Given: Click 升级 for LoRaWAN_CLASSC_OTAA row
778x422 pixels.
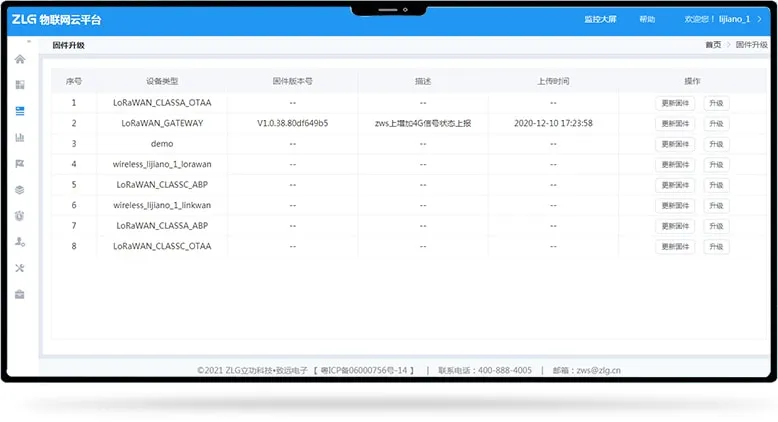Looking at the screenshot, I should point(716,247).
